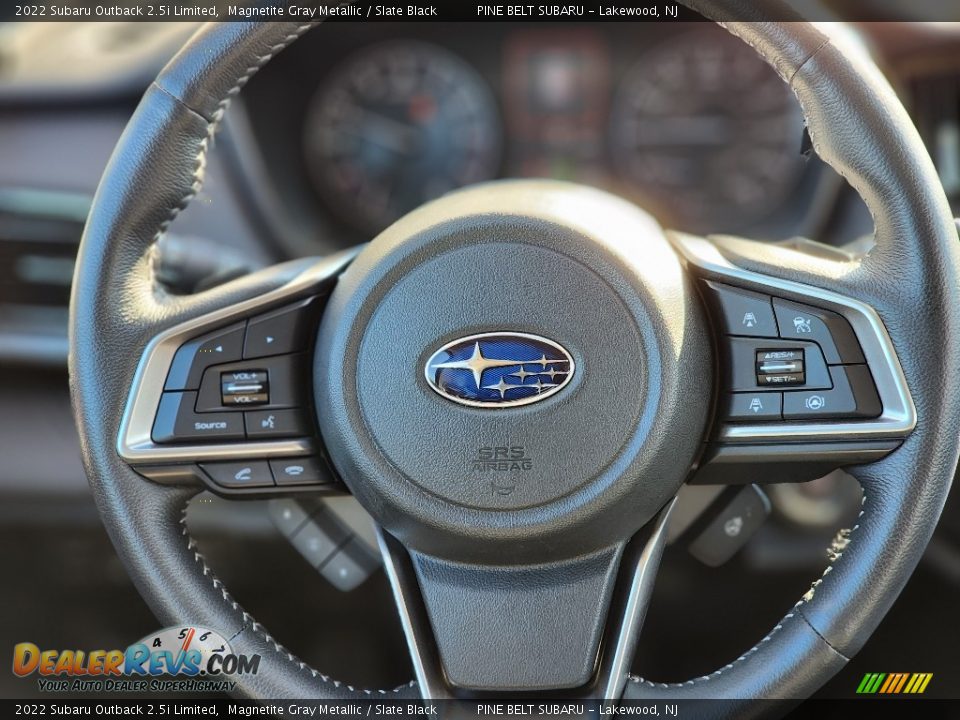Click the SRS AIRBAG label on the hub

(x=501, y=459)
